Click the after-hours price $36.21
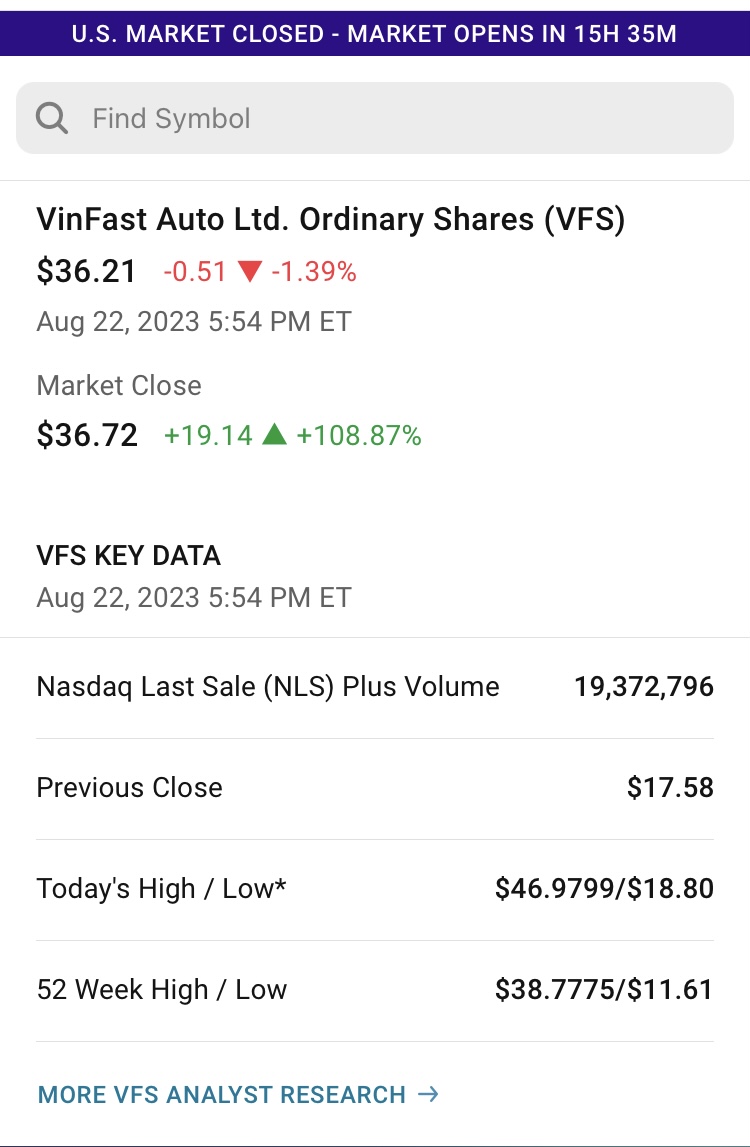This screenshot has height=1147, width=750. [x=86, y=271]
